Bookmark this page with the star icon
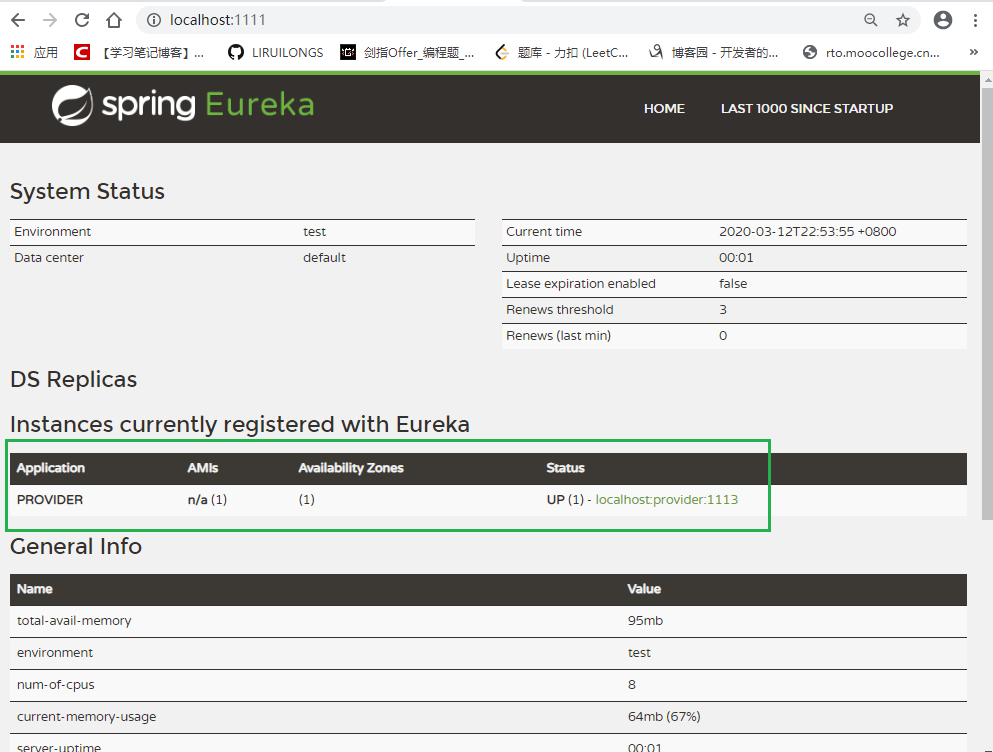993x752 pixels. tap(903, 20)
